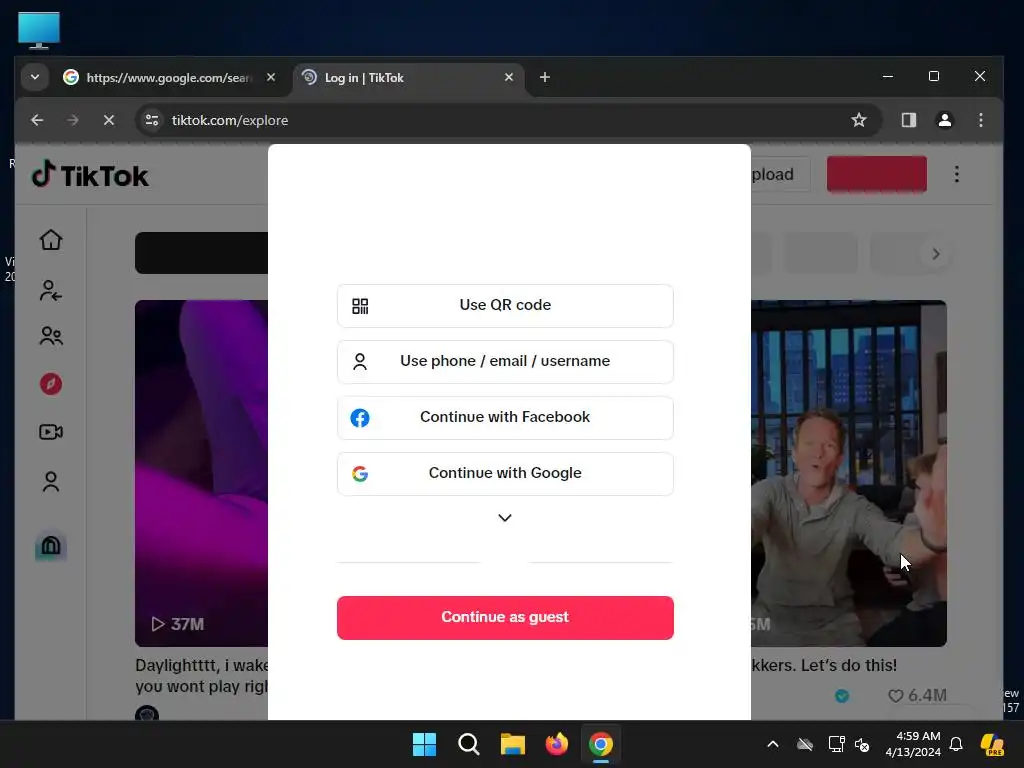
Task: Advance category chips with right arrow
Action: tap(936, 253)
